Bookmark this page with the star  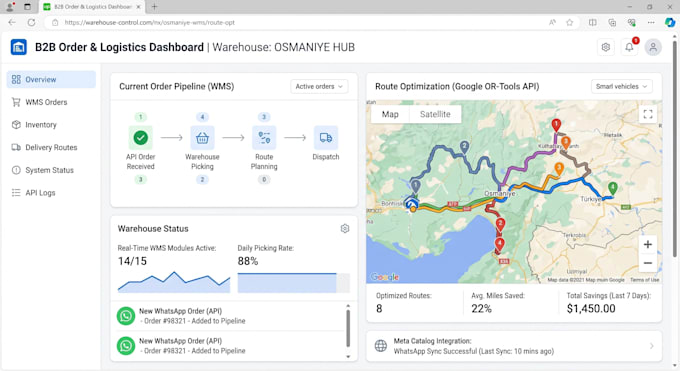[569, 23]
